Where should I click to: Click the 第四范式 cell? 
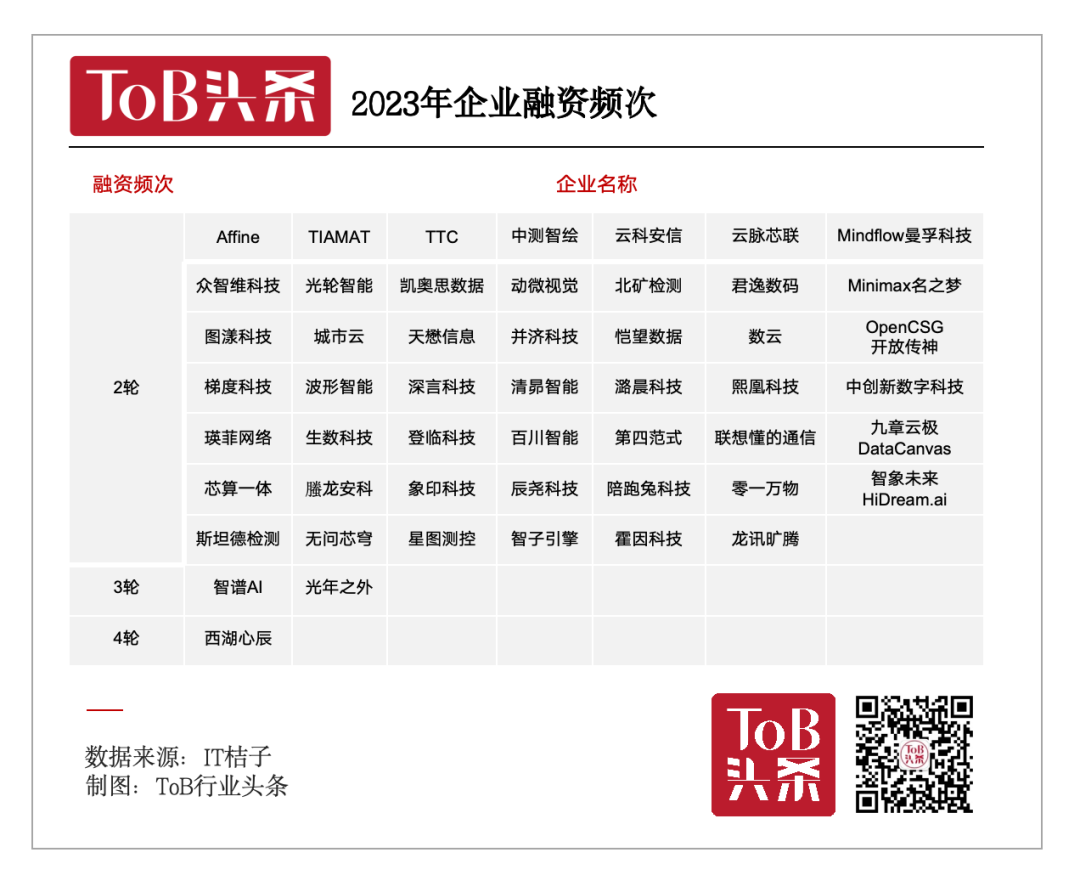tap(648, 438)
